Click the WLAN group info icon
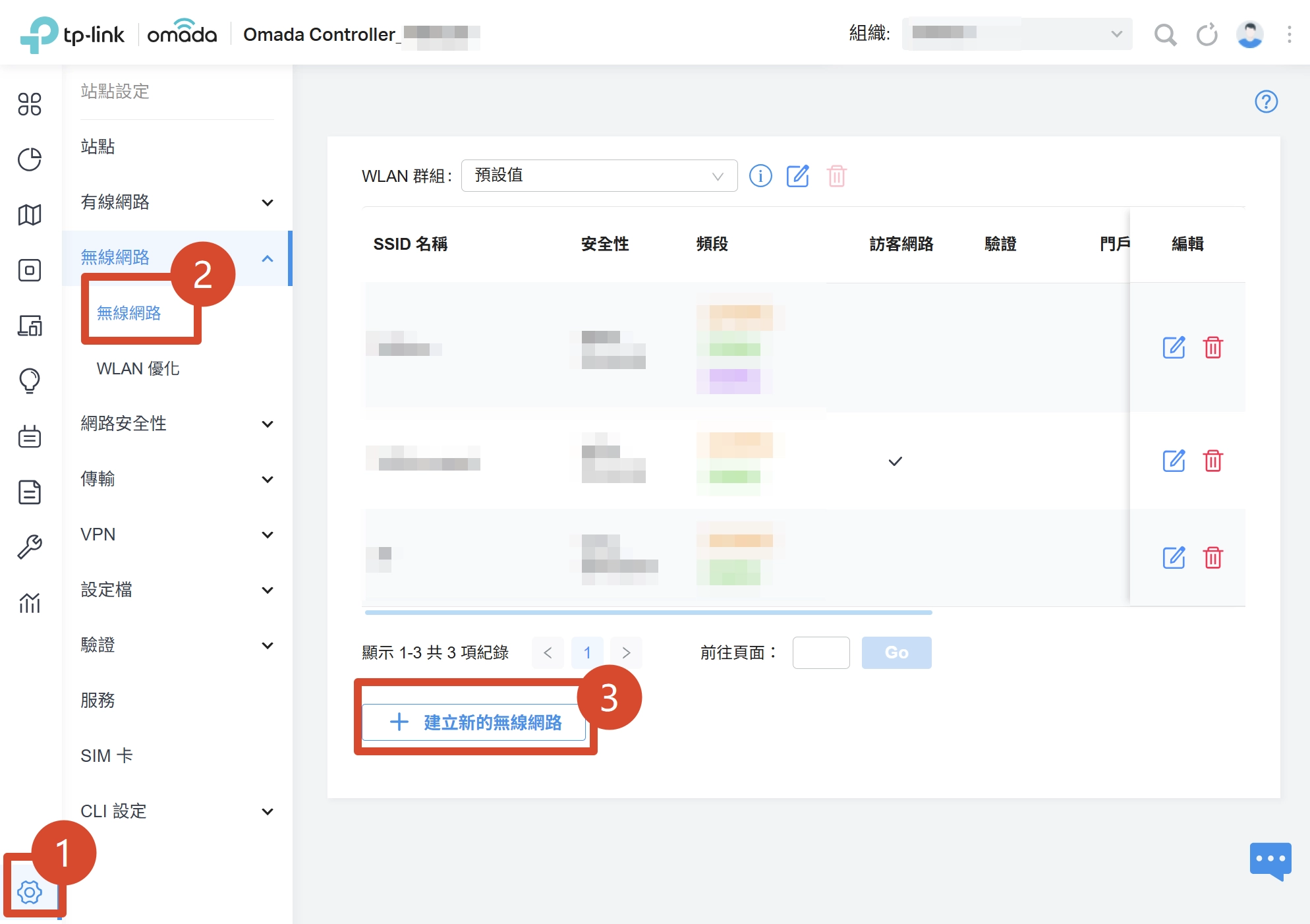 pos(760,176)
